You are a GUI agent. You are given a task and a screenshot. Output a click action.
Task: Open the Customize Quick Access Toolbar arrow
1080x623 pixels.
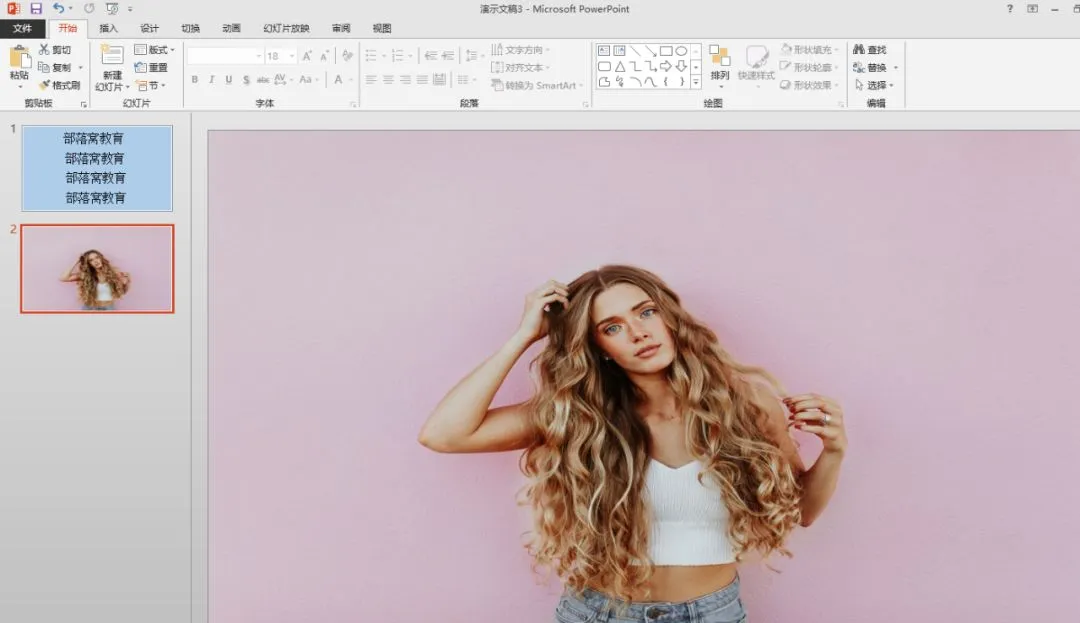pyautogui.click(x=130, y=9)
